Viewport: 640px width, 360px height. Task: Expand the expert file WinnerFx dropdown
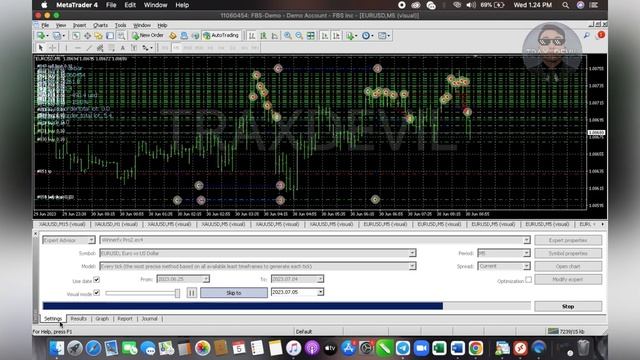(527, 240)
